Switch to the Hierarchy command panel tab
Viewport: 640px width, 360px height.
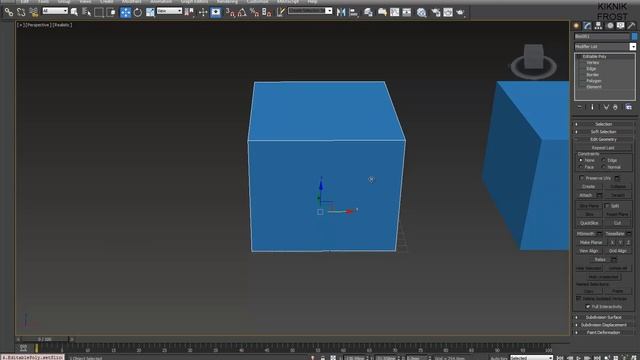coord(598,26)
